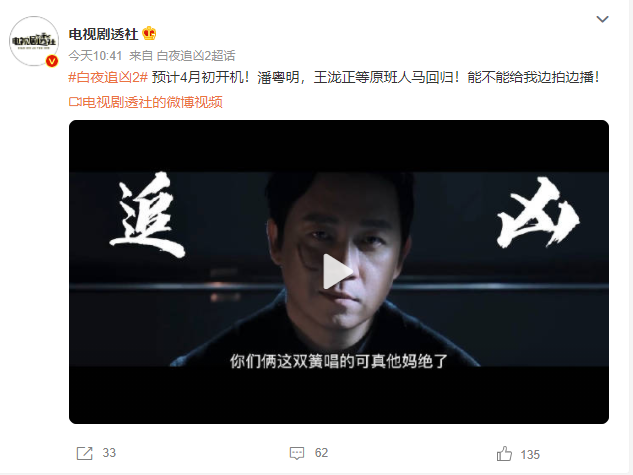Click the like count 135
The height and width of the screenshot is (475, 633).
[530, 455]
